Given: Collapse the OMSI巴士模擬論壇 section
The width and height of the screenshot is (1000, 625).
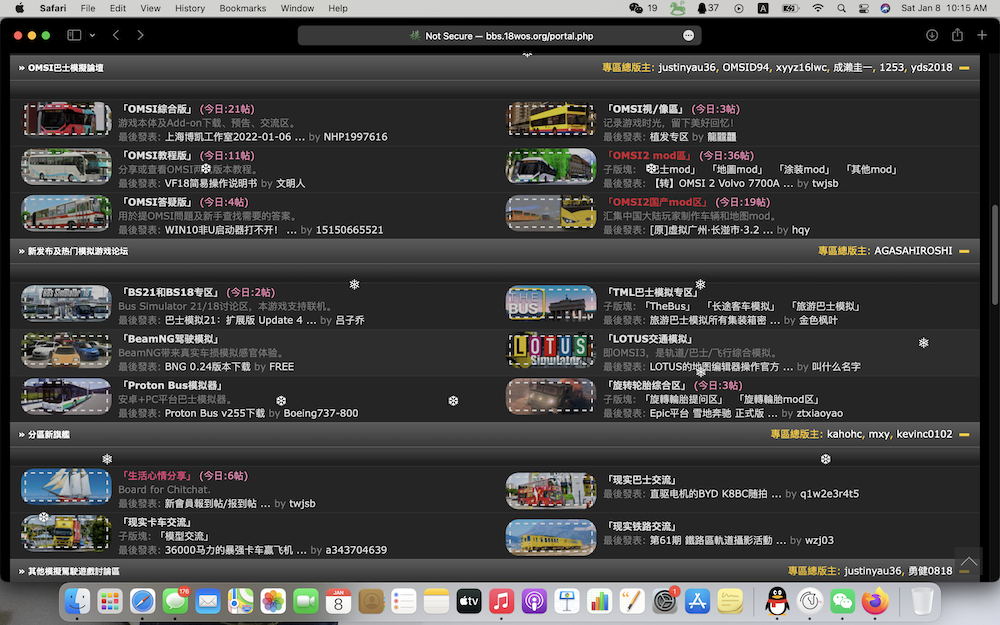Looking at the screenshot, I should pos(964,68).
